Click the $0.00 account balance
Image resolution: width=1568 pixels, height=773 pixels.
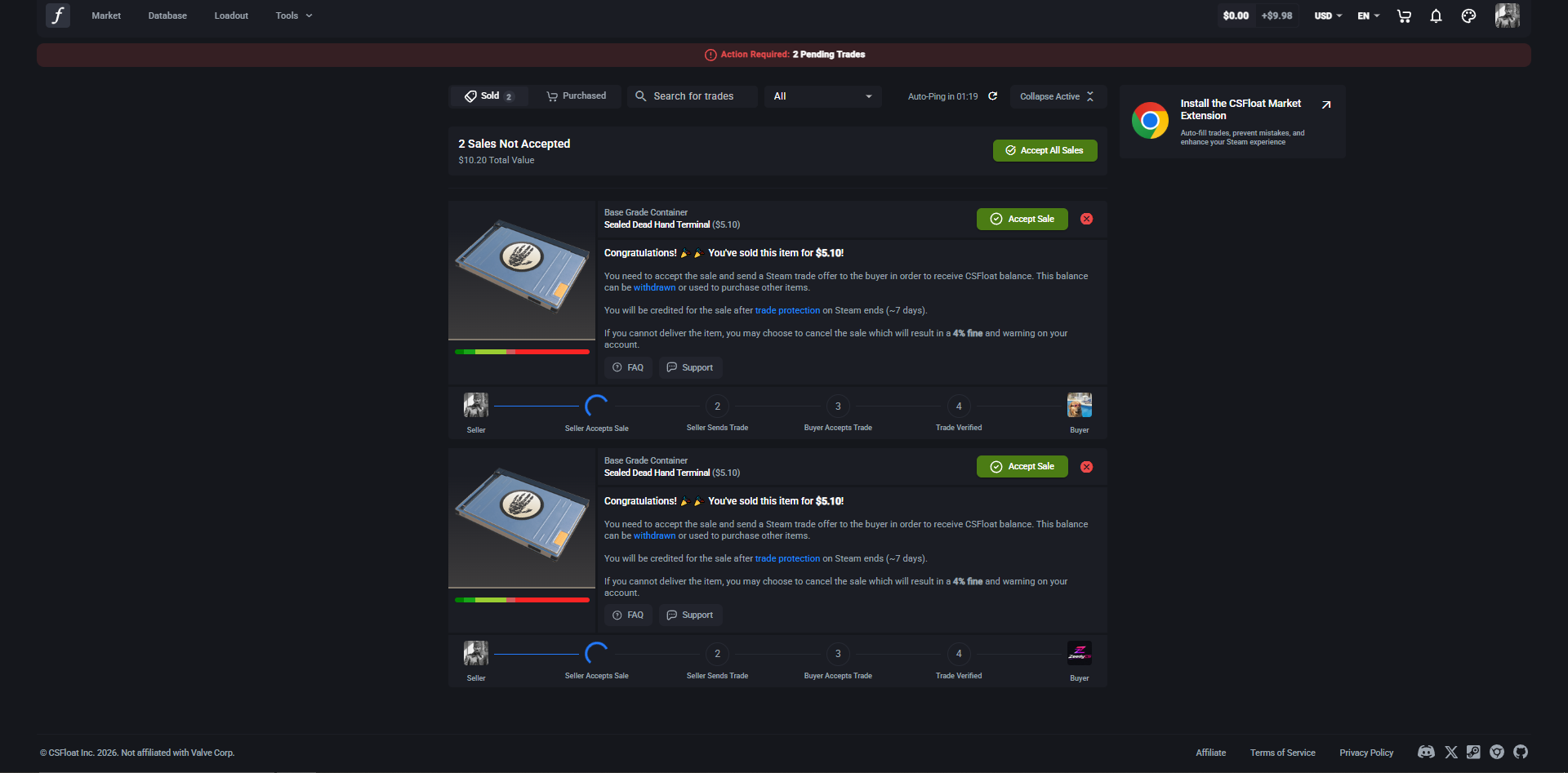pyautogui.click(x=1236, y=16)
